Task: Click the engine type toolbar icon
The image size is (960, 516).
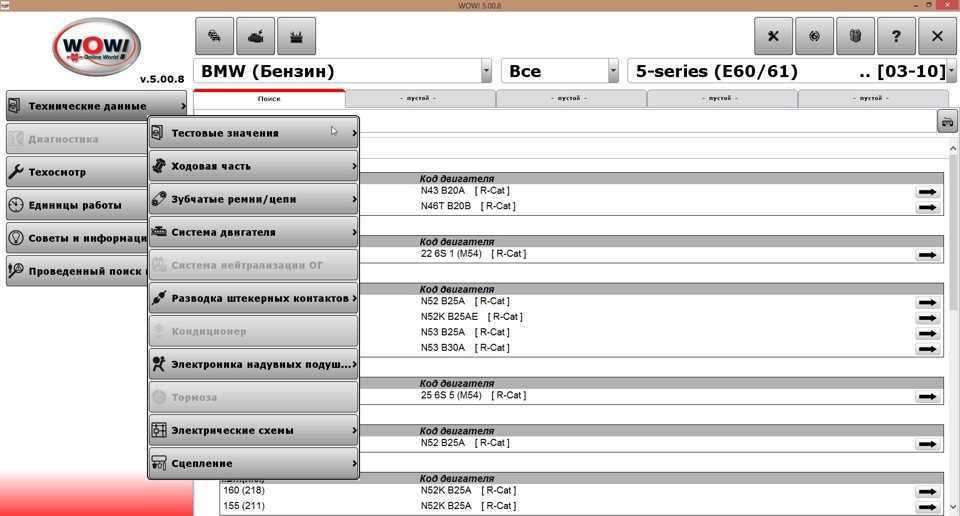Action: tap(255, 36)
